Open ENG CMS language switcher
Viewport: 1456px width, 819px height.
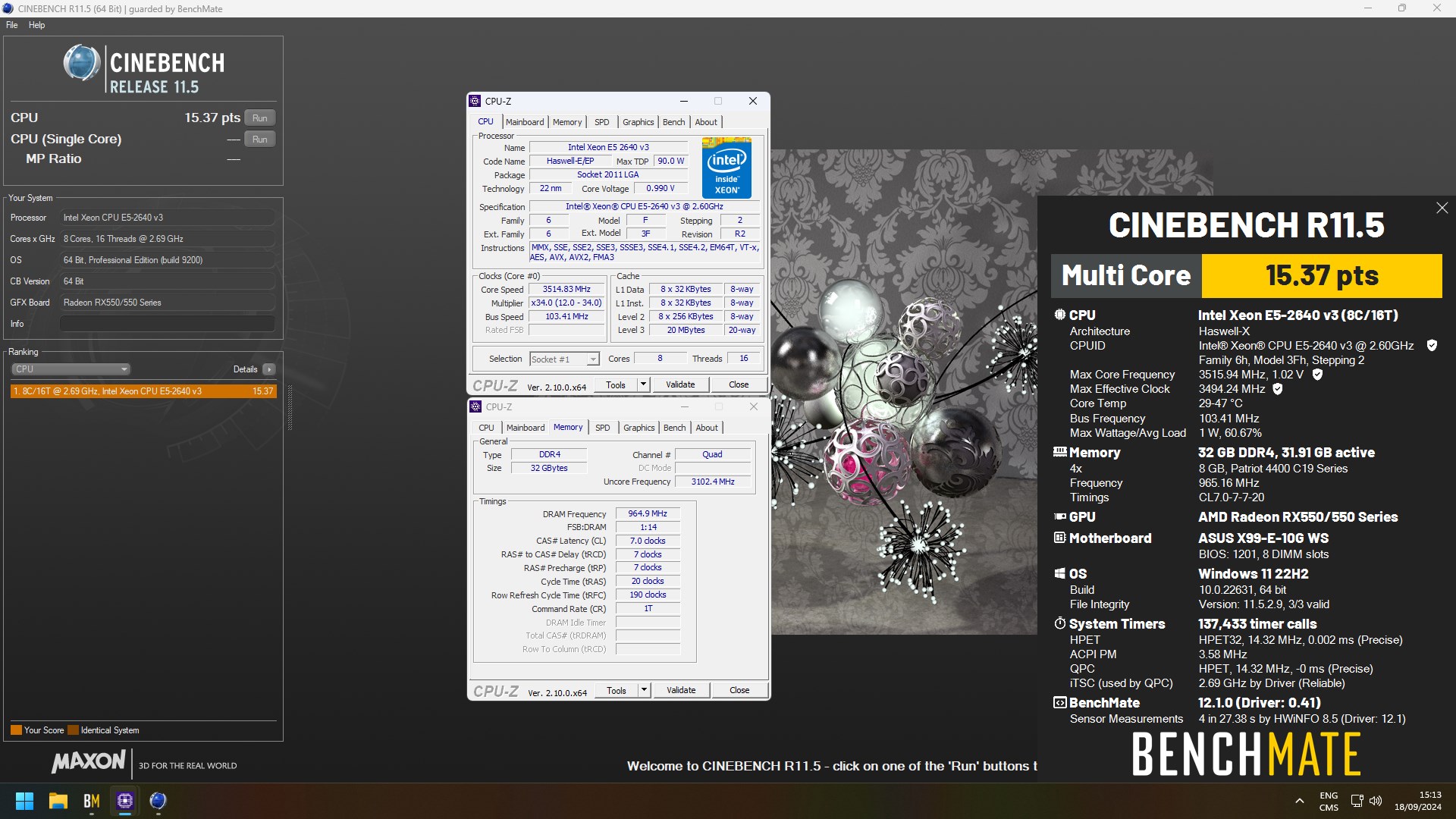point(1329,802)
